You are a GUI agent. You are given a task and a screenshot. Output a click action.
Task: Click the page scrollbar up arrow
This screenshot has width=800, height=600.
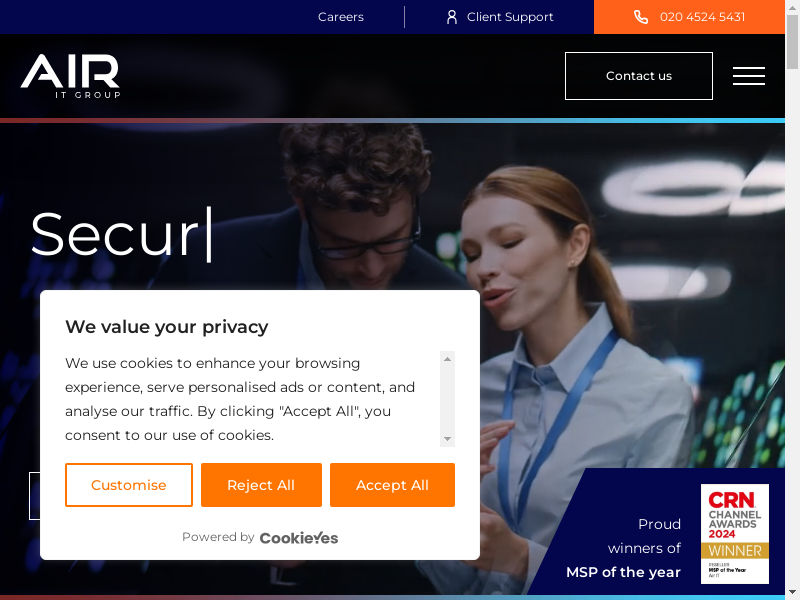(x=792, y=7)
